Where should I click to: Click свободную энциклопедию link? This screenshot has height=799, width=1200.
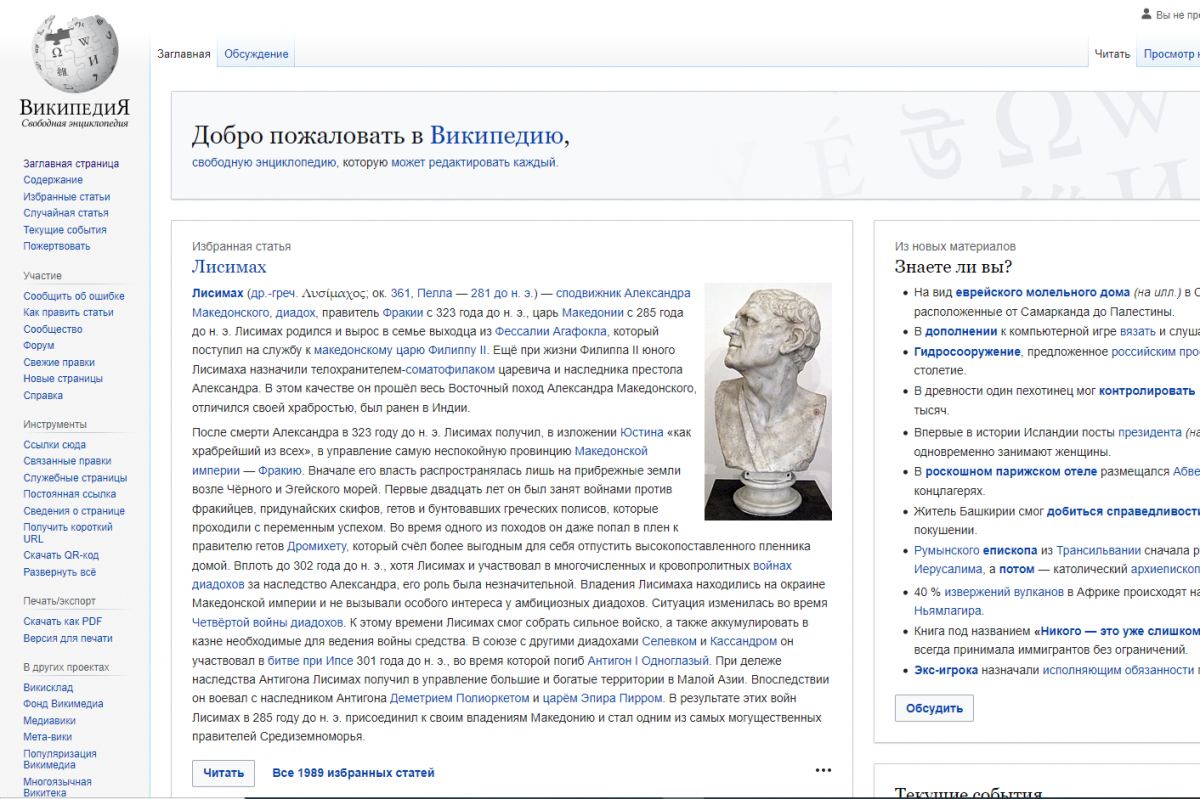coord(264,162)
